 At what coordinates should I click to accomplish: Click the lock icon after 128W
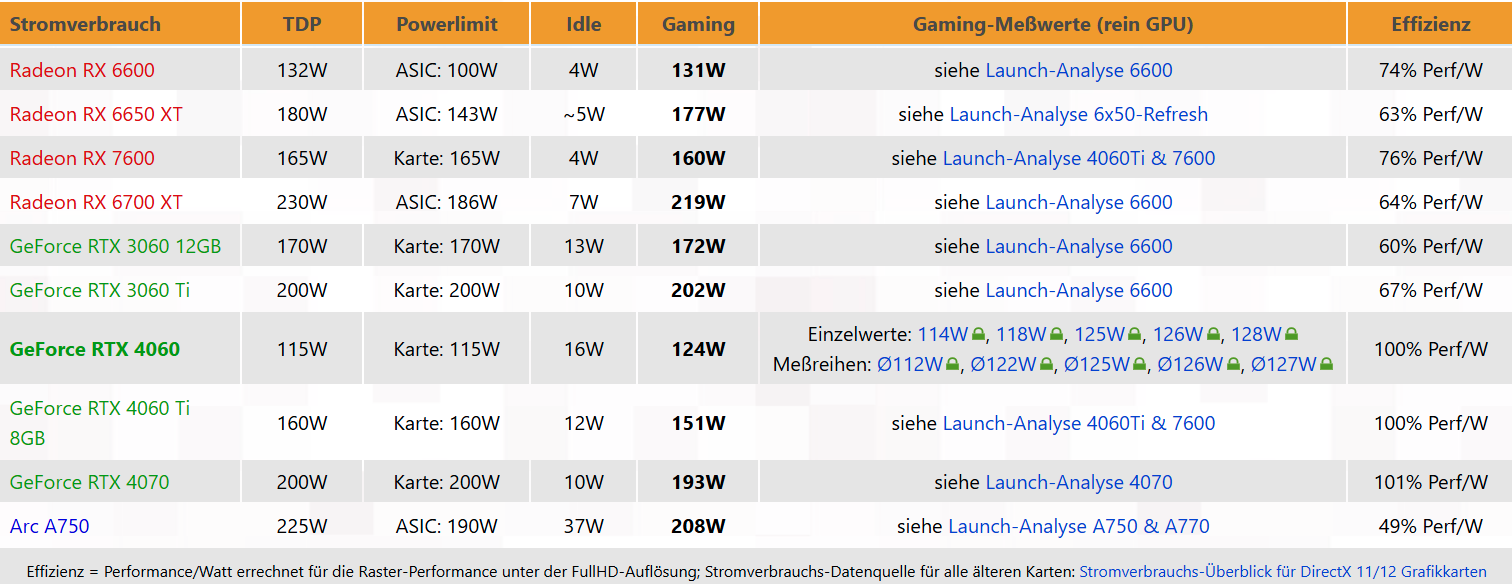coord(1291,334)
